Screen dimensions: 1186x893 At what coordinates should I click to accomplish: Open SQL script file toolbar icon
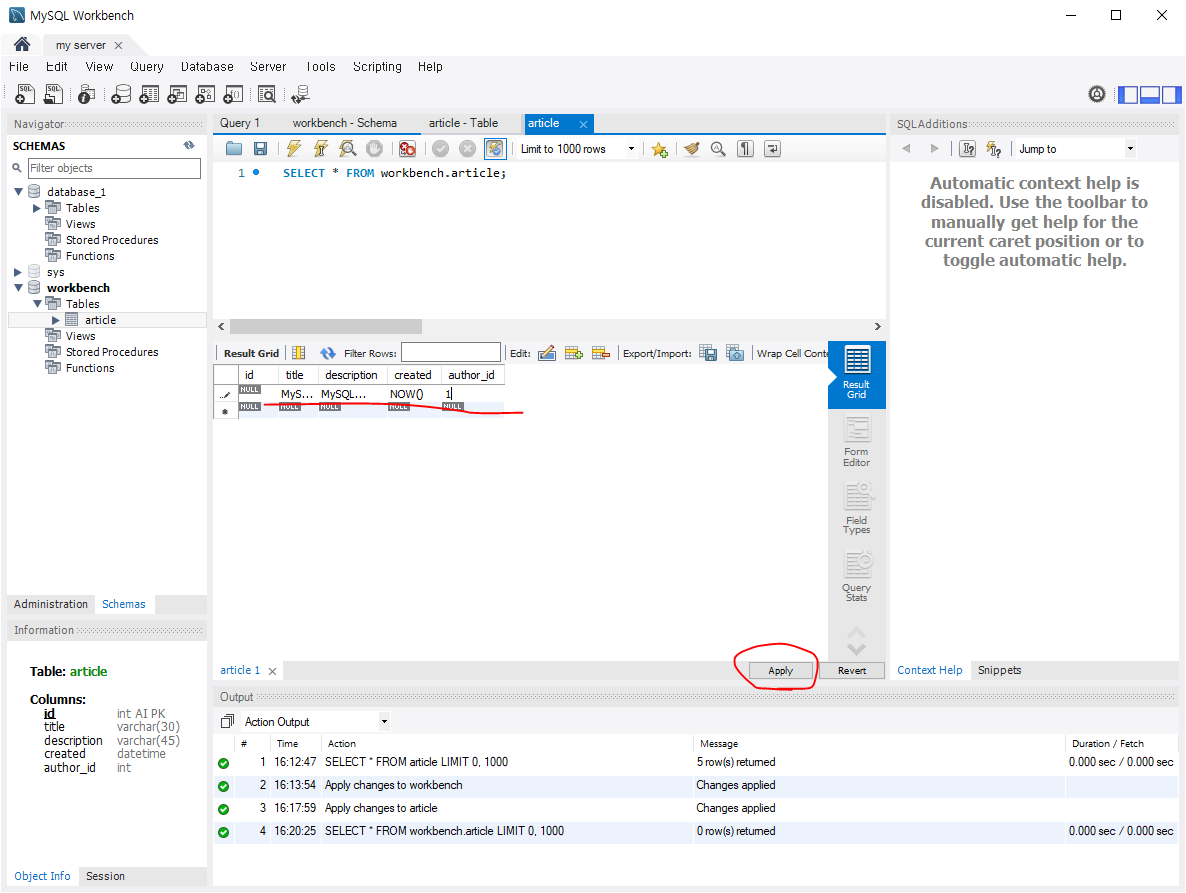(53, 95)
